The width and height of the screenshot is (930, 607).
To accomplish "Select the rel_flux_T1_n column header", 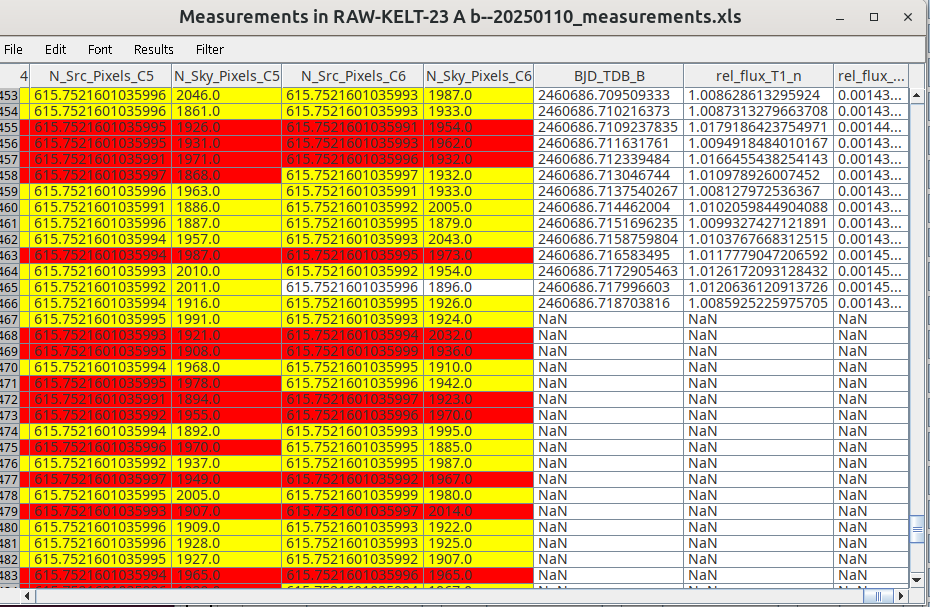I will point(758,75).
